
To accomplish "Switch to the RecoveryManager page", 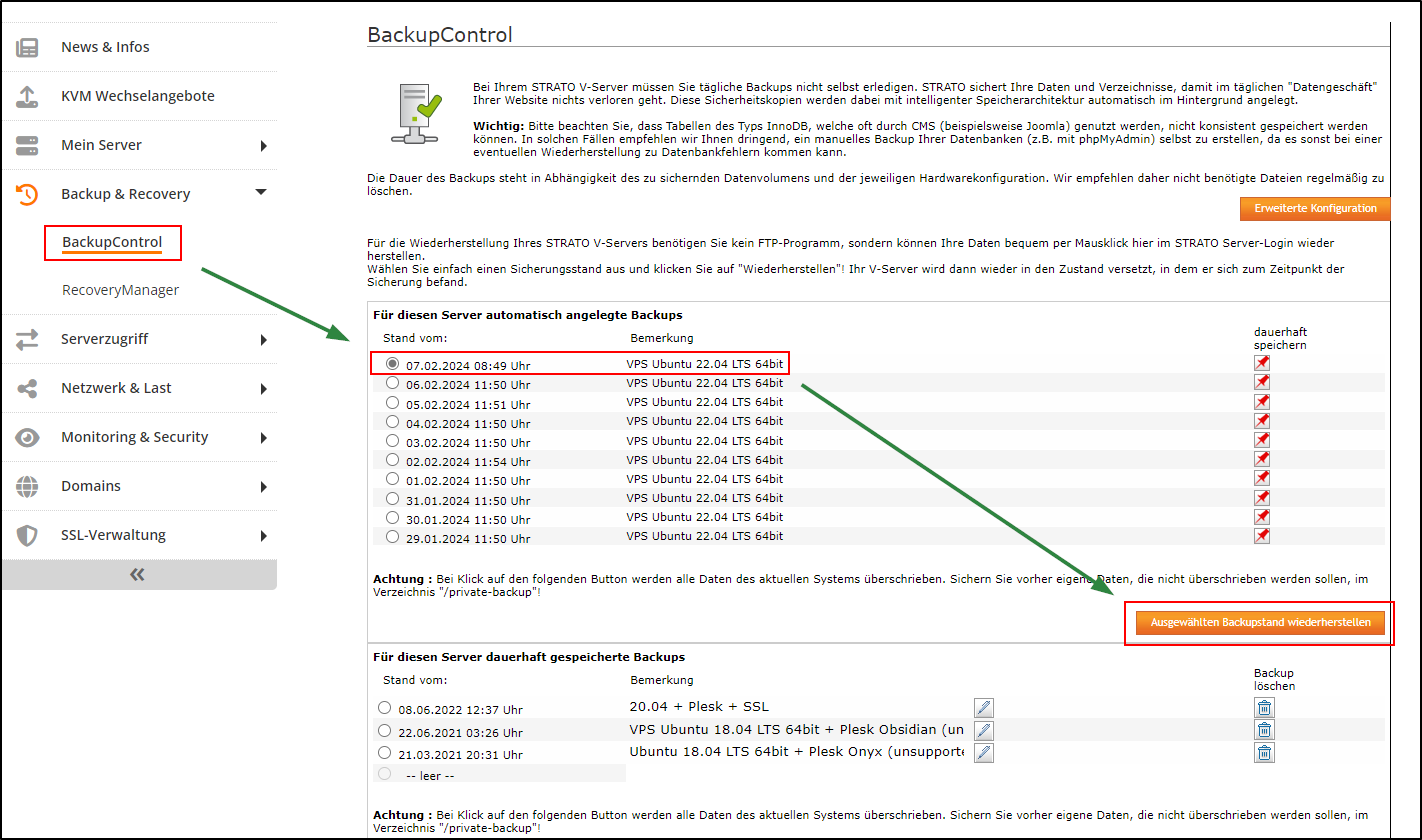I will coord(119,290).
